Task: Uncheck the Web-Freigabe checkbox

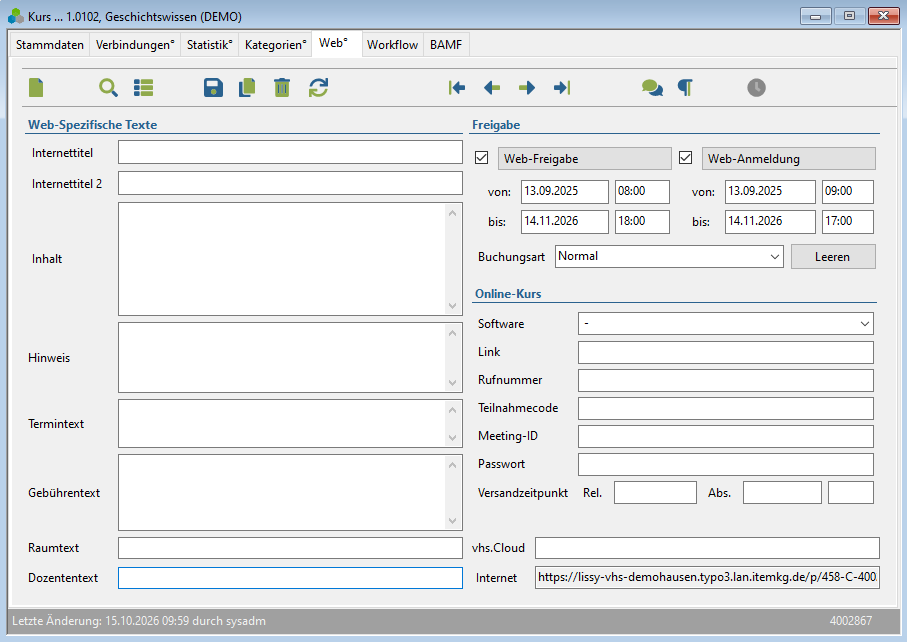Action: click(481, 158)
